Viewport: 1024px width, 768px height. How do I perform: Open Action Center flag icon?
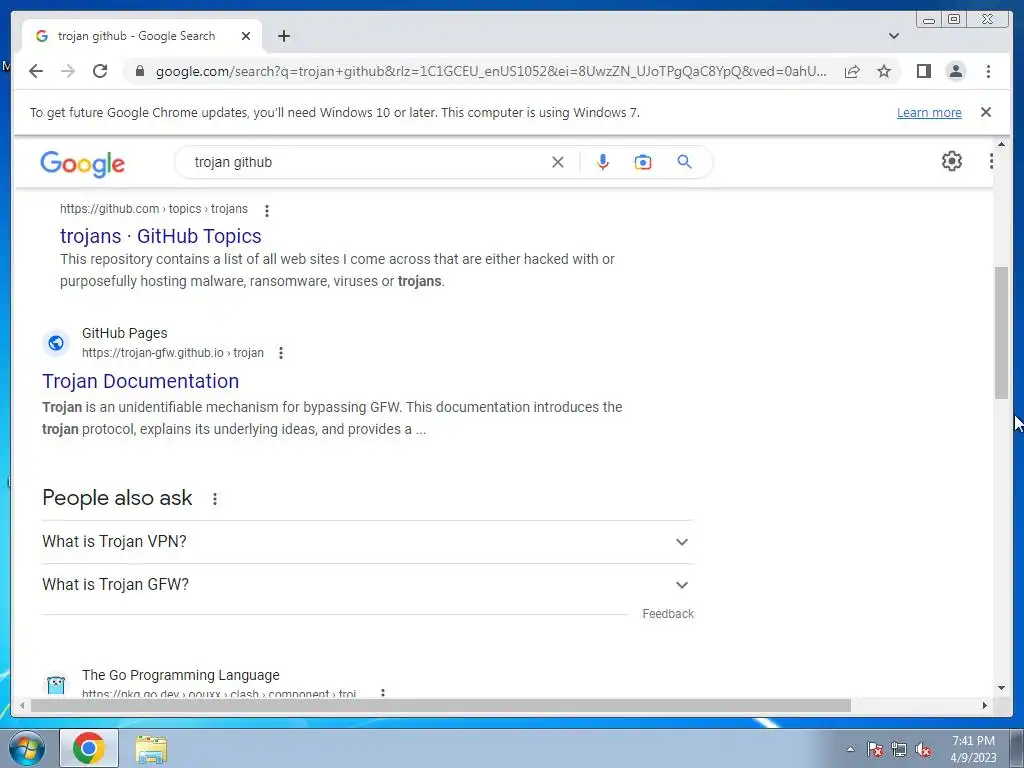[875, 749]
